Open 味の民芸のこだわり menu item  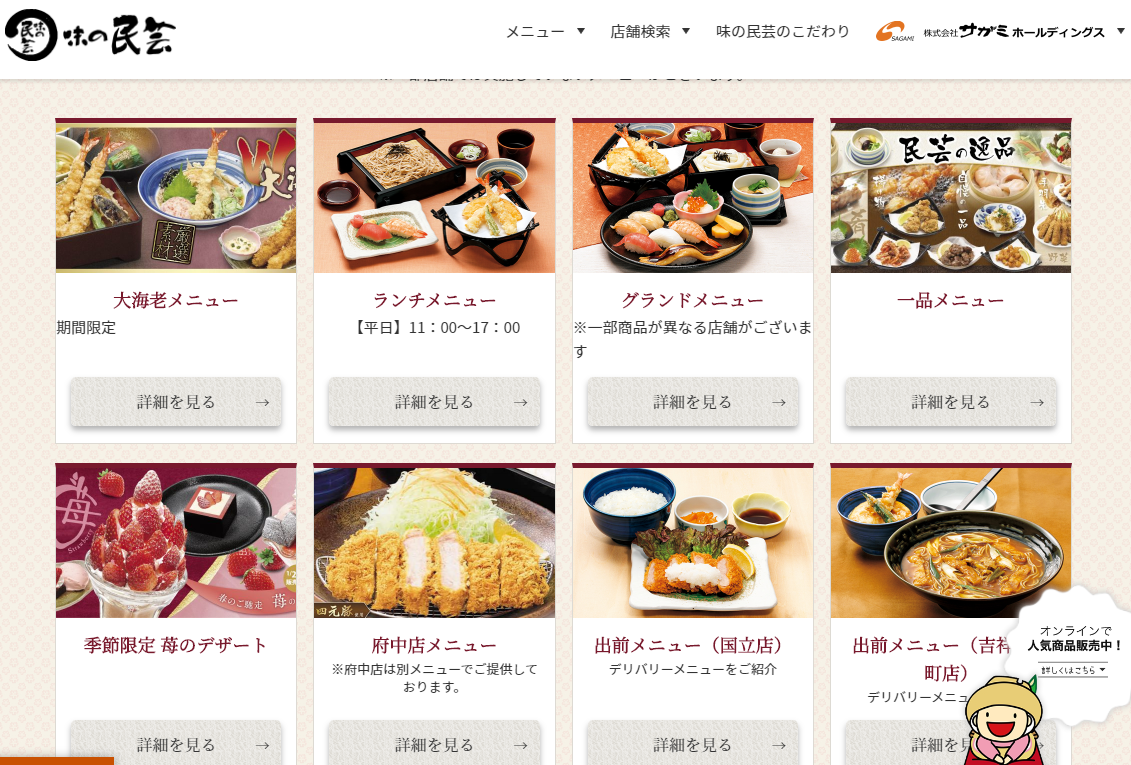tap(783, 31)
